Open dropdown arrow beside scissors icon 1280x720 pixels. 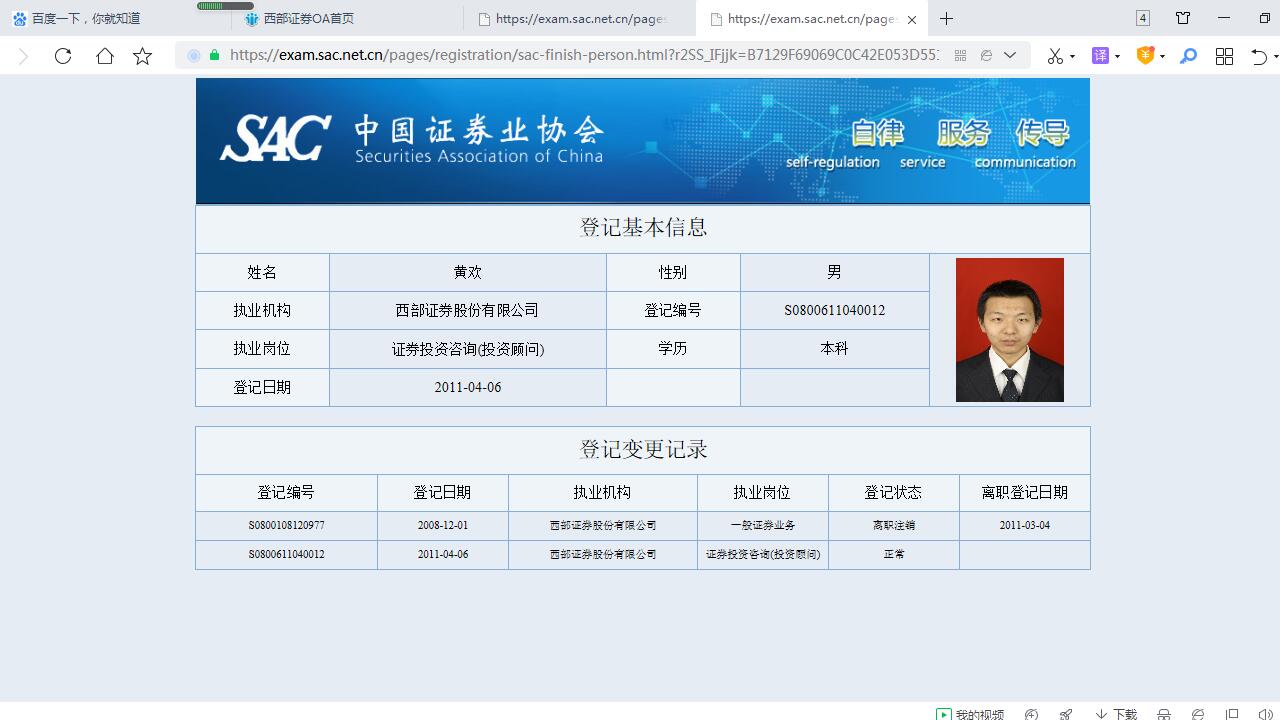point(1072,57)
